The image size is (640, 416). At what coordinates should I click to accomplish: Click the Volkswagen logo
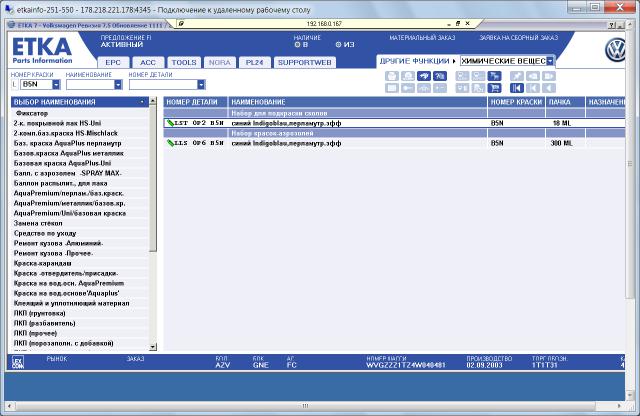[615, 50]
